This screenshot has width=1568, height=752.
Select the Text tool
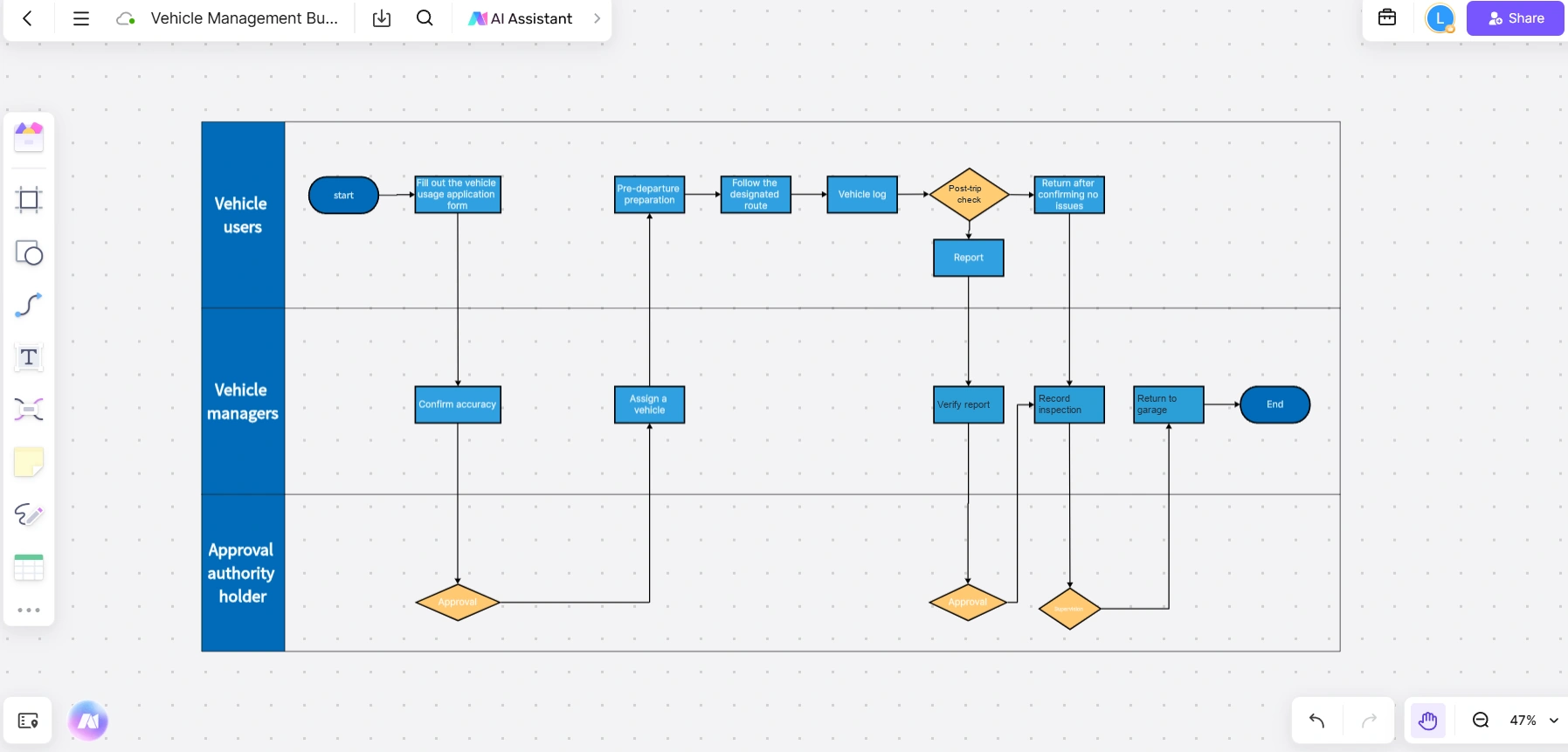(x=29, y=357)
